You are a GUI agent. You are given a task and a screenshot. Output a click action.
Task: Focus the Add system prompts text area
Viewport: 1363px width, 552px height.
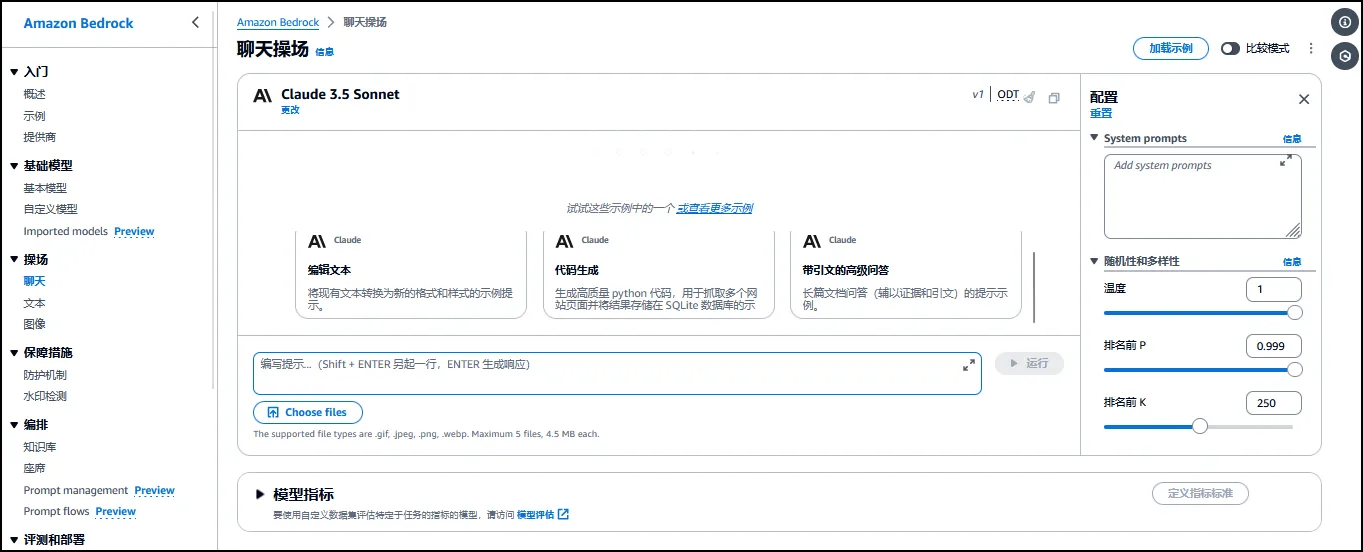pos(1203,196)
